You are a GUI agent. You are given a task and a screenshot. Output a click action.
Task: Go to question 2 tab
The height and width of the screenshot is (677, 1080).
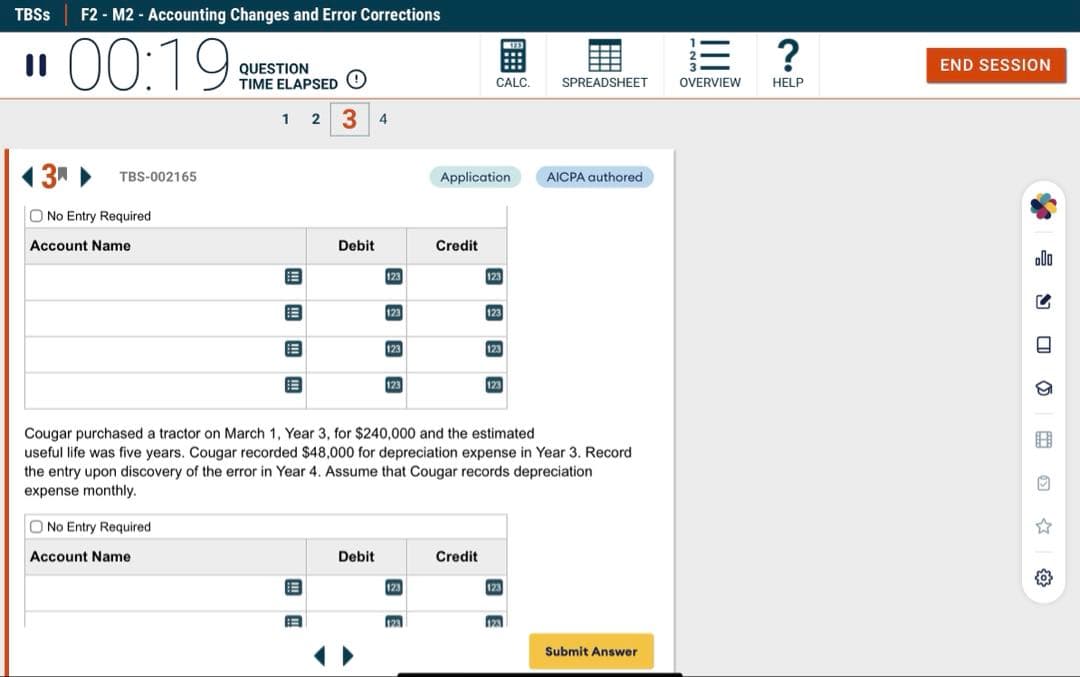pyautogui.click(x=315, y=119)
